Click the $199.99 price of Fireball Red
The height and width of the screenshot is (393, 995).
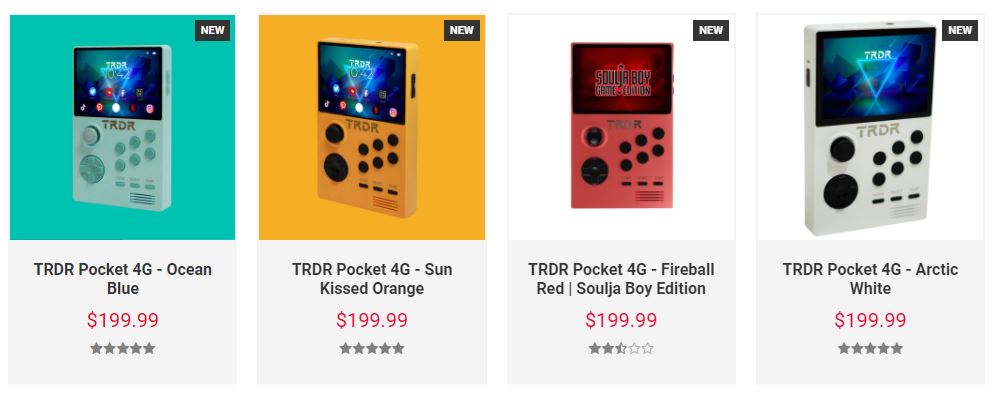tap(621, 320)
